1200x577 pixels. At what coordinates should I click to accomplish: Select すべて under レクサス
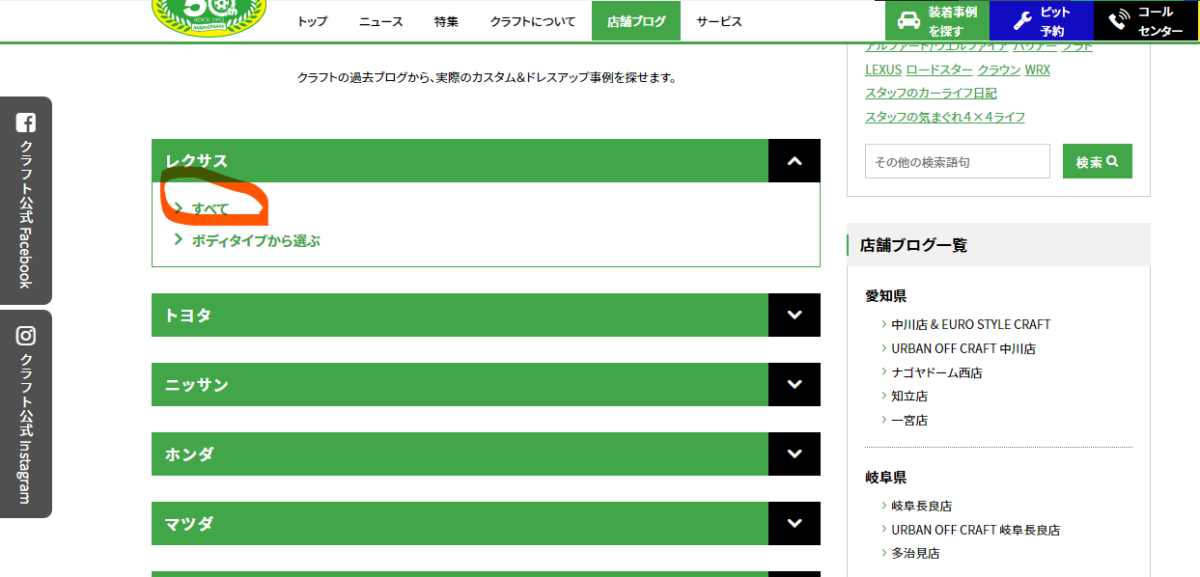point(211,209)
